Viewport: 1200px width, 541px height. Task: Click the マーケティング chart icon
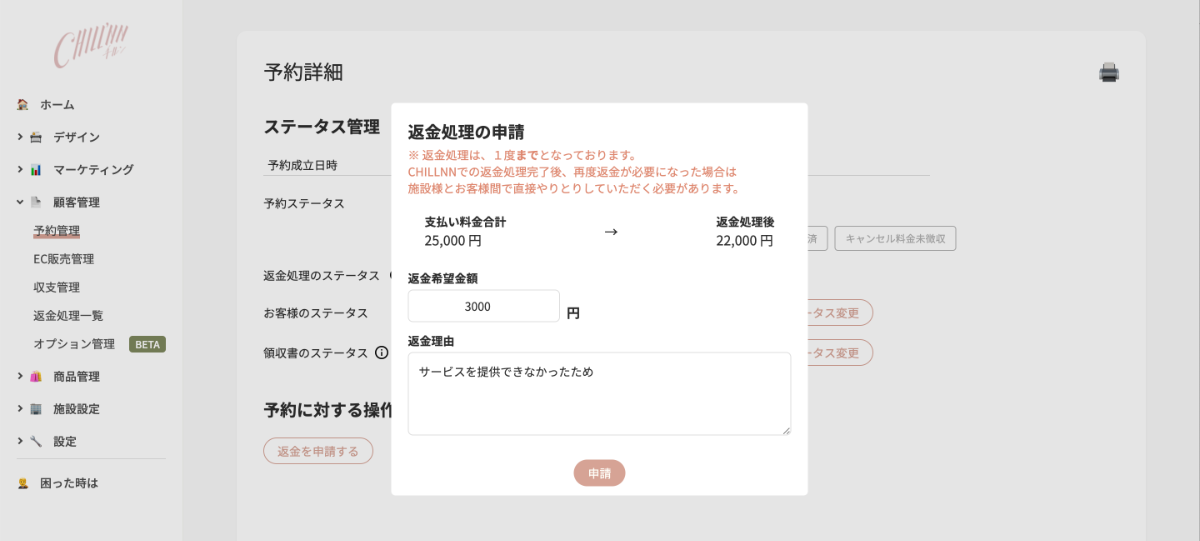tap(36, 170)
